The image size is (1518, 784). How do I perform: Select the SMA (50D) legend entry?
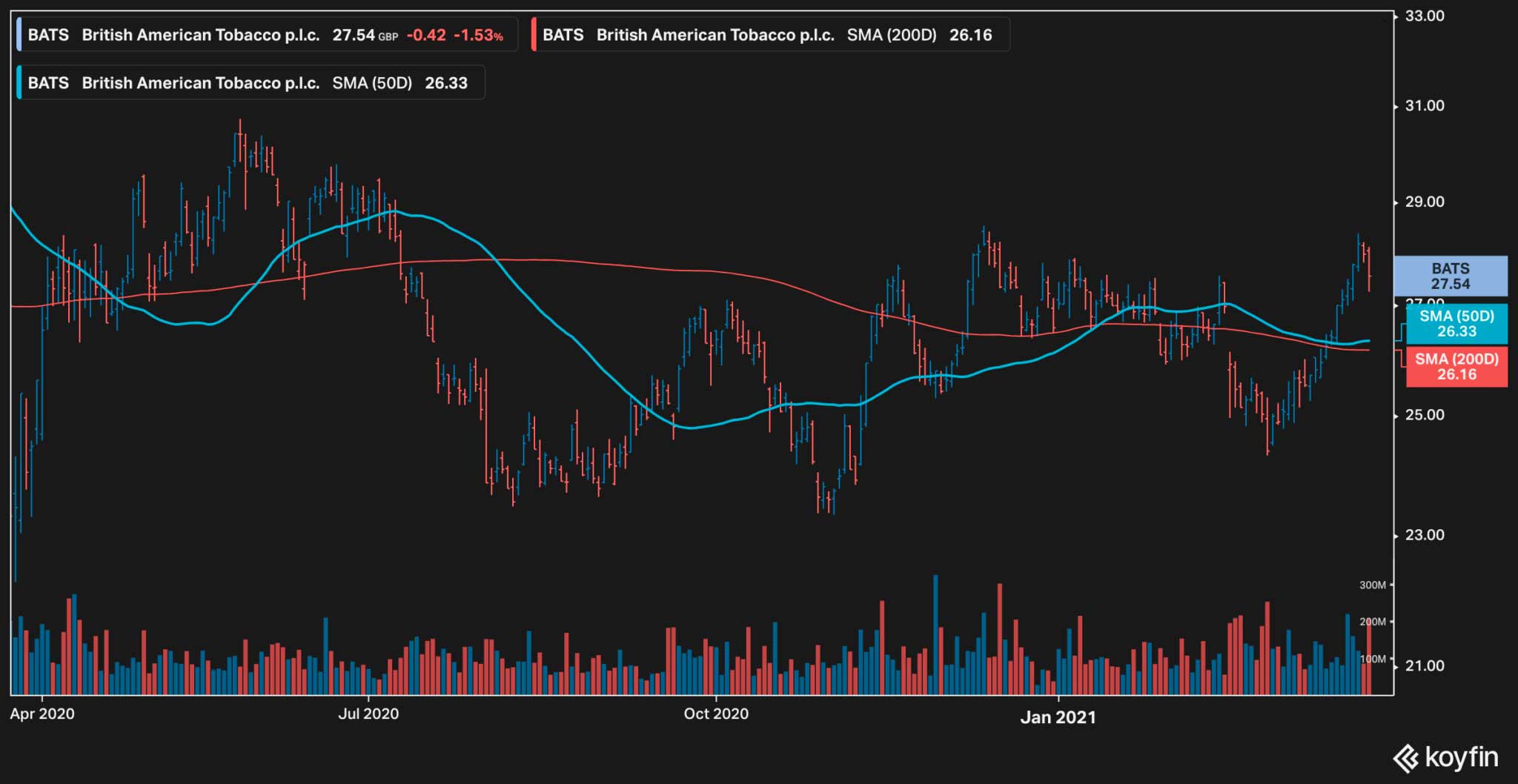(251, 82)
